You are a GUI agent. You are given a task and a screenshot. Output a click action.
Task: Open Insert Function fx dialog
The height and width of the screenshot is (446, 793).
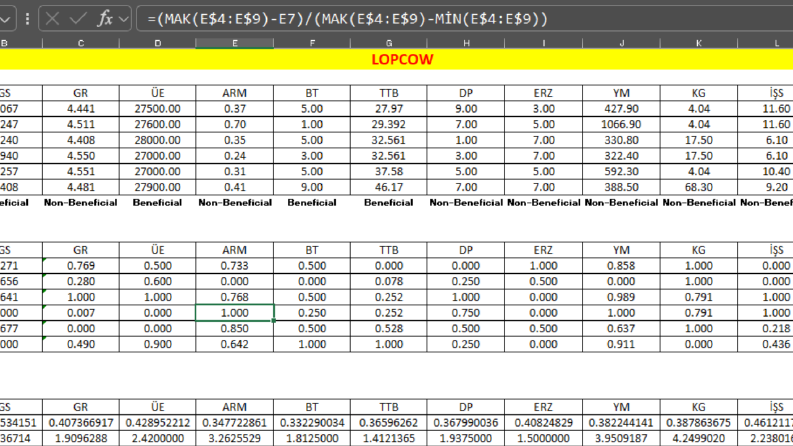[x=105, y=19]
